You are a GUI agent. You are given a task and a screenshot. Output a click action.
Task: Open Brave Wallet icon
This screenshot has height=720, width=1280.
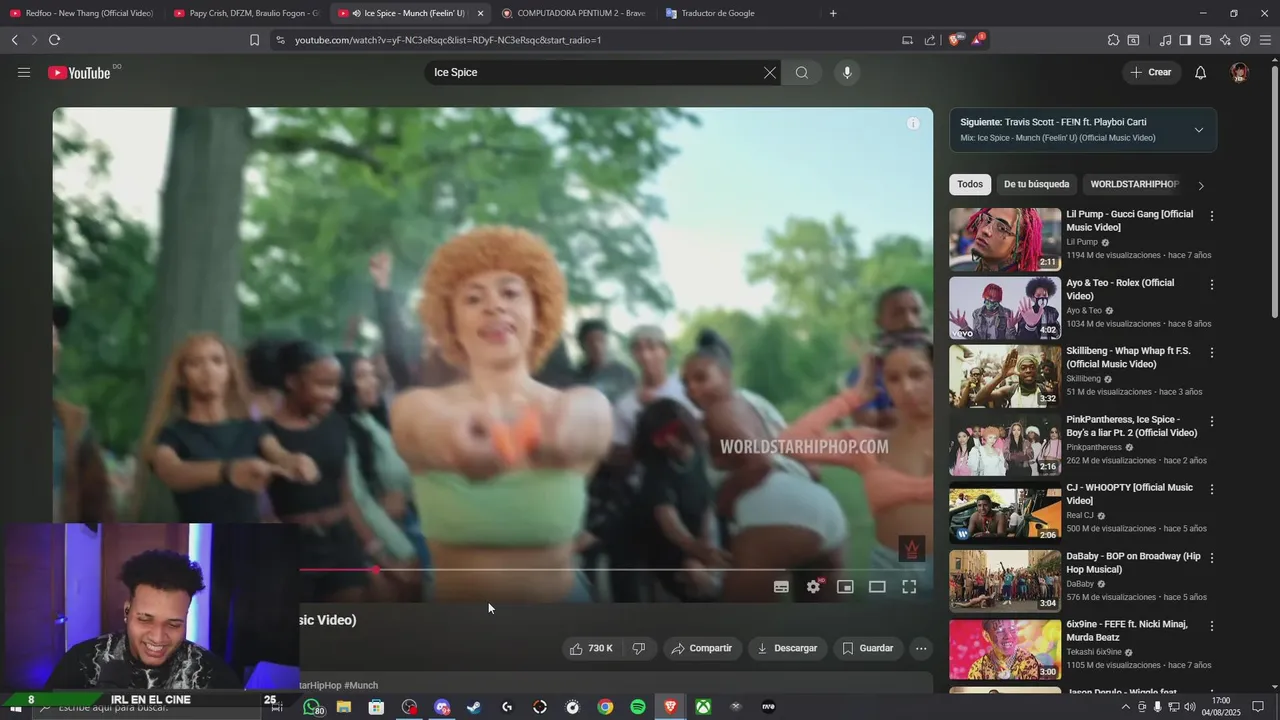pyautogui.click(x=1205, y=40)
